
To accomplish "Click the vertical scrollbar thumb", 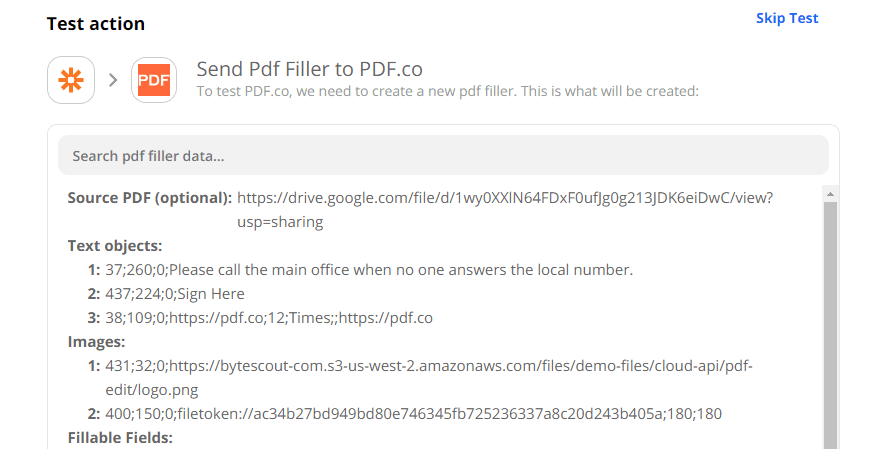I will (830, 320).
